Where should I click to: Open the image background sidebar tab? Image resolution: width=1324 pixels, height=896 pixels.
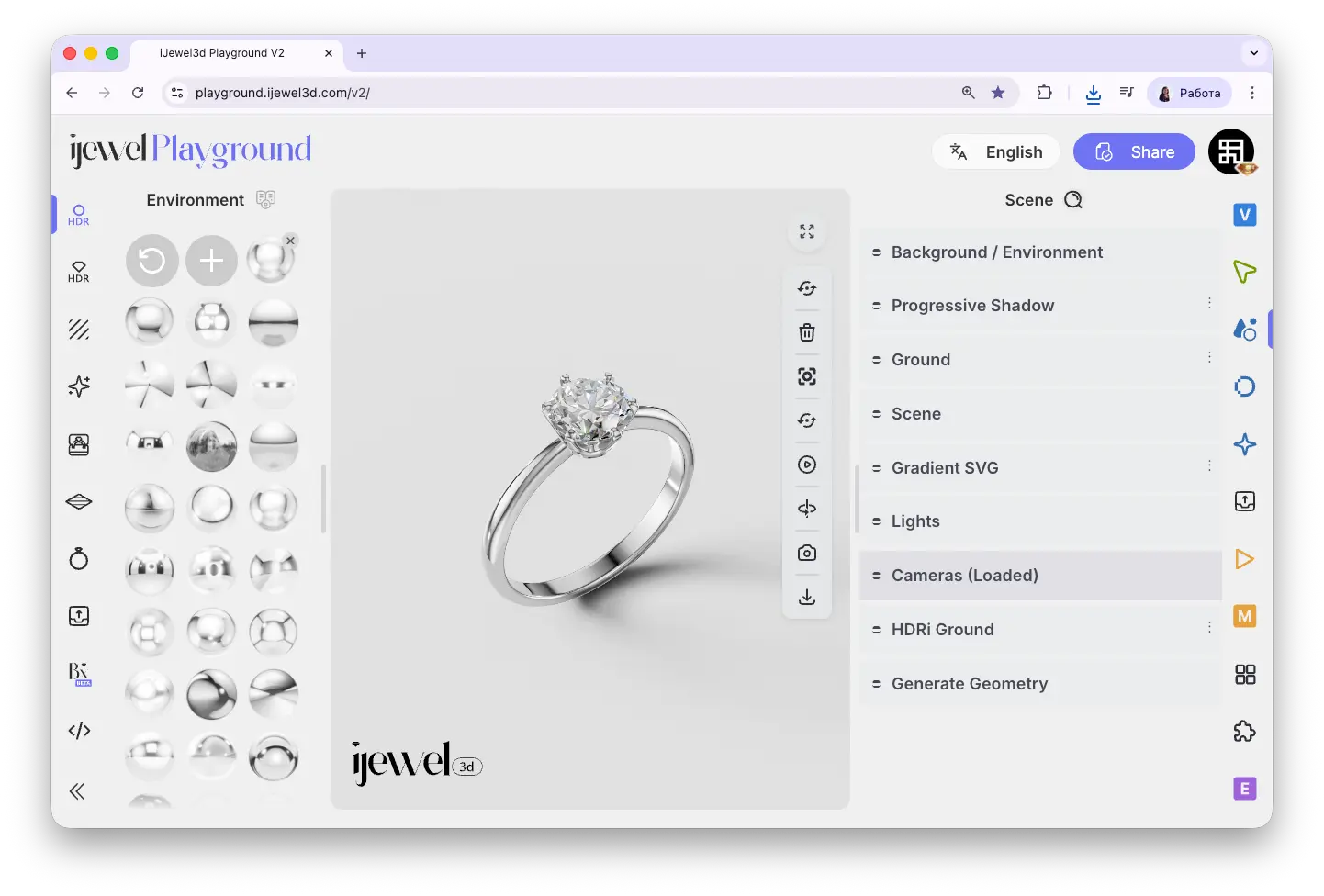pos(79,444)
